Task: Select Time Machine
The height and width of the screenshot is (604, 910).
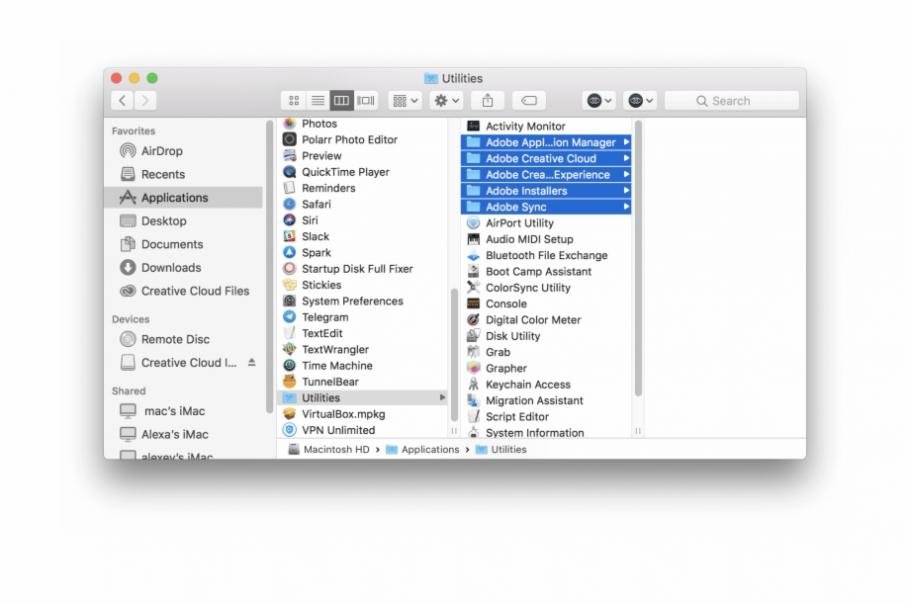Action: (364, 366)
